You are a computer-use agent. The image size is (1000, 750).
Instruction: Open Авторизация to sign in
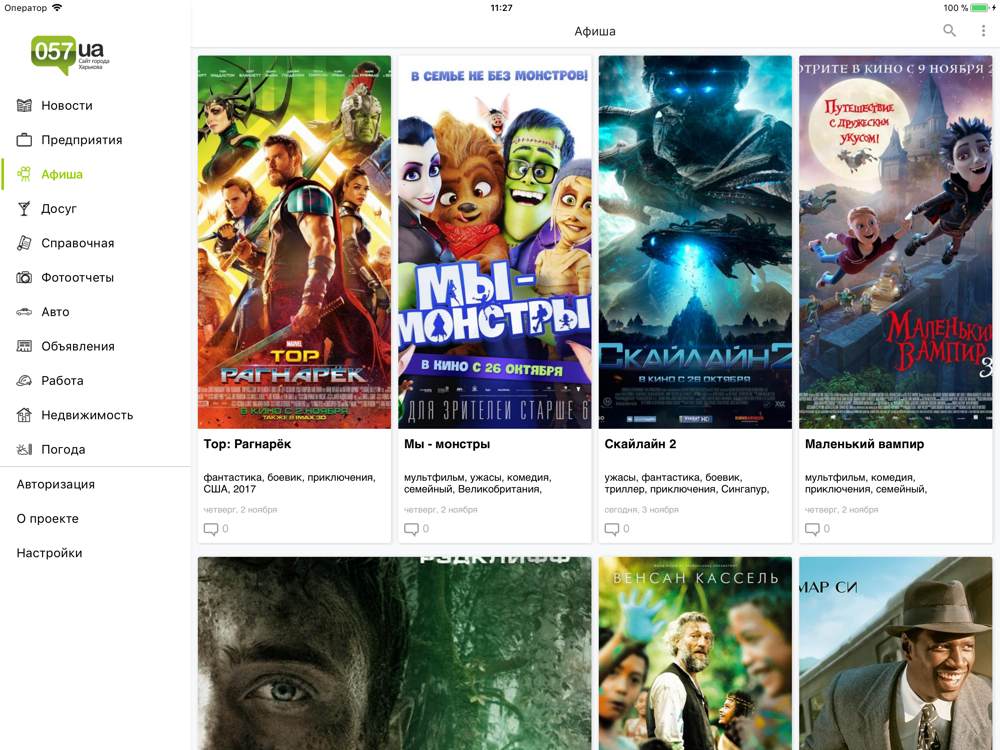point(55,484)
